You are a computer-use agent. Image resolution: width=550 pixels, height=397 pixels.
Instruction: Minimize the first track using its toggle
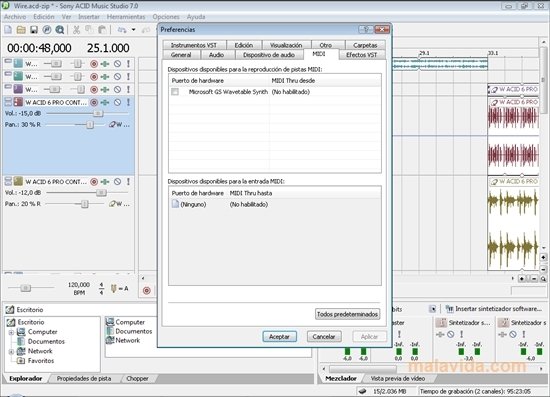[x=8, y=61]
